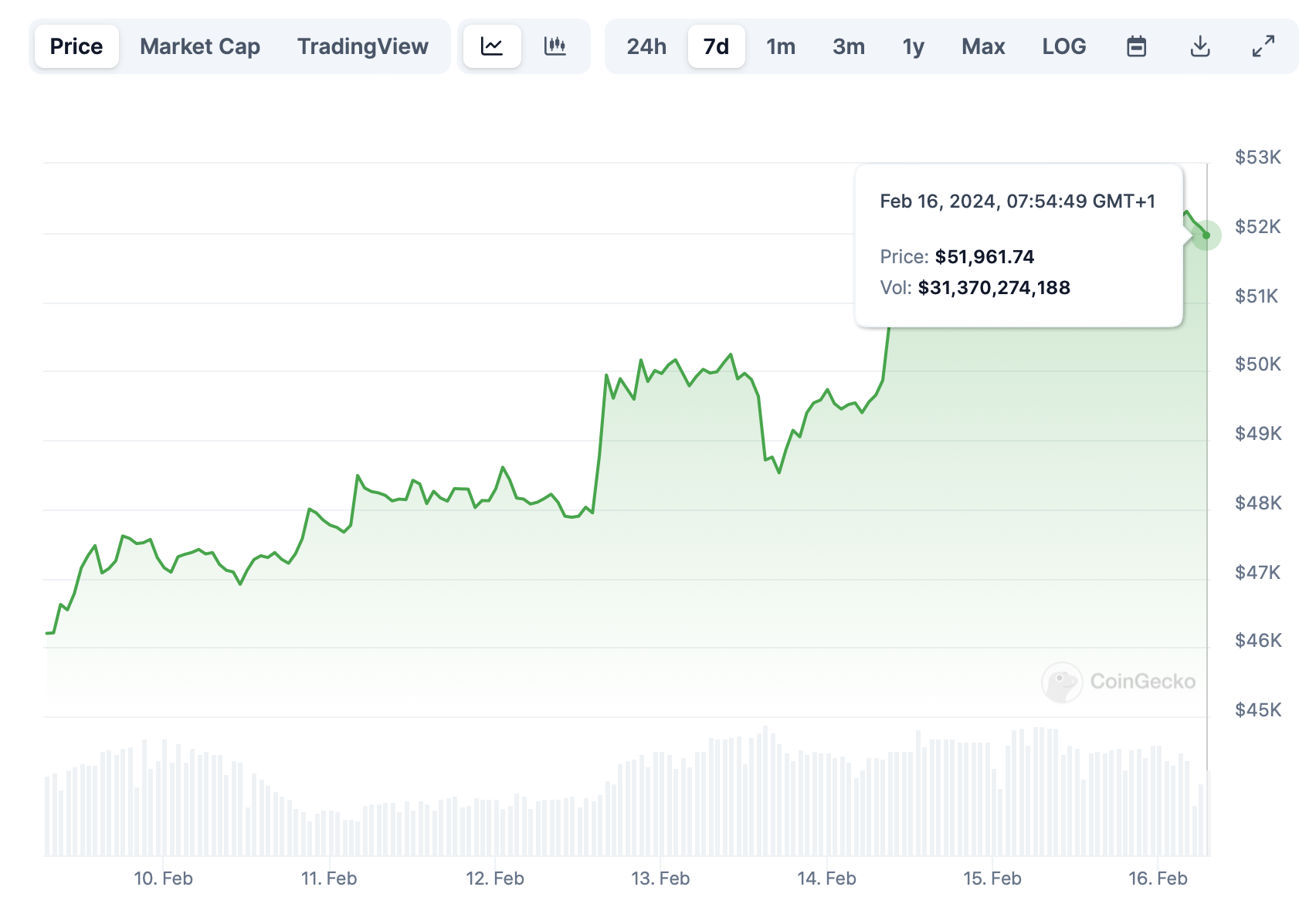Choose the 1m time range
The width and height of the screenshot is (1316, 914).
pos(781,46)
